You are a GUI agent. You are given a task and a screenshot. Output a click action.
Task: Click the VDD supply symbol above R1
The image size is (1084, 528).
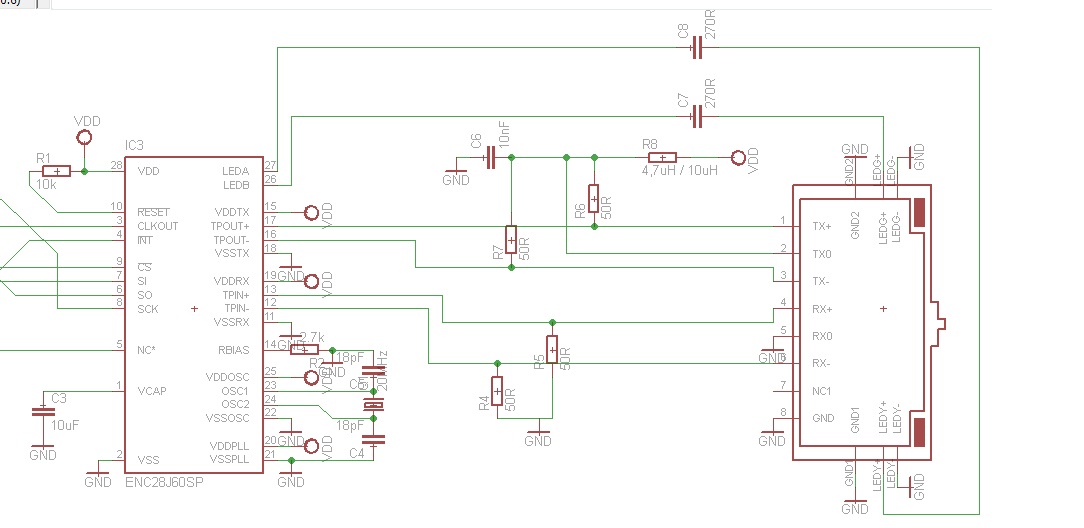click(84, 137)
